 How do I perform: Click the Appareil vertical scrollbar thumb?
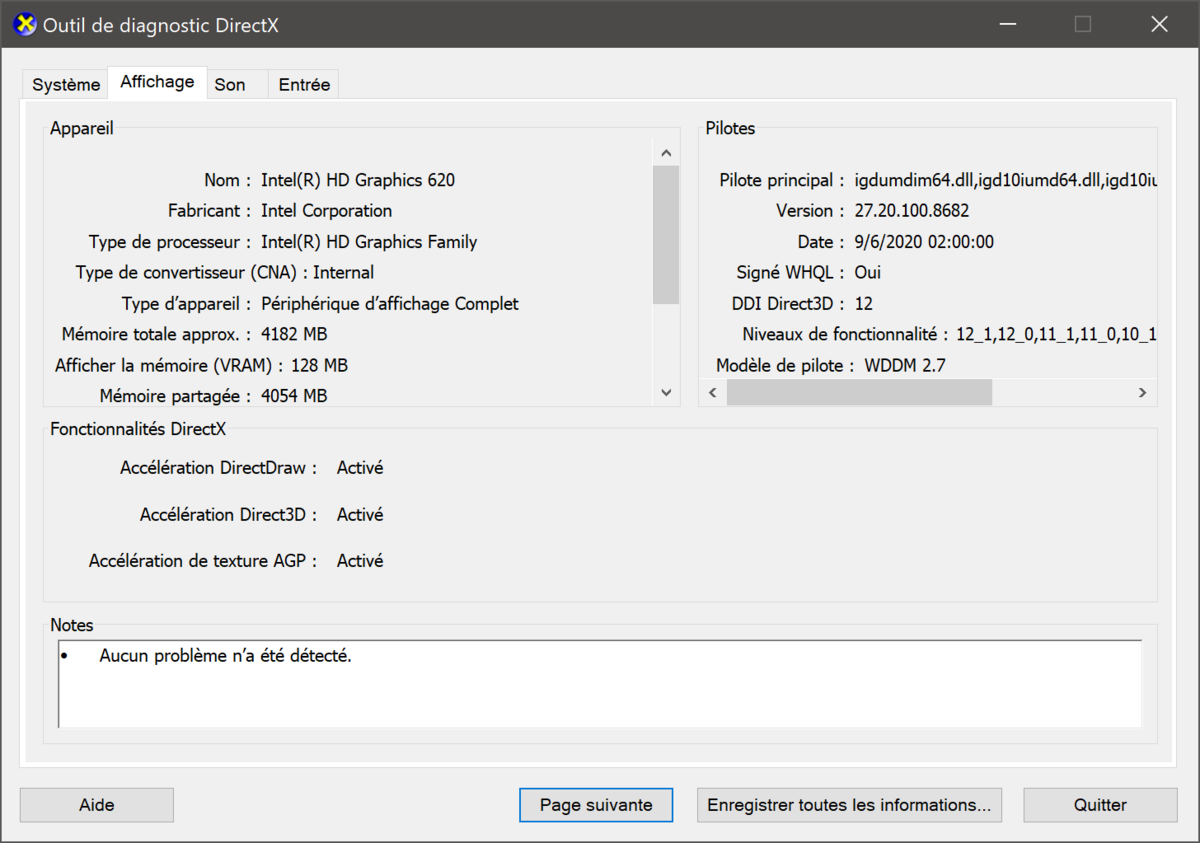[x=666, y=235]
